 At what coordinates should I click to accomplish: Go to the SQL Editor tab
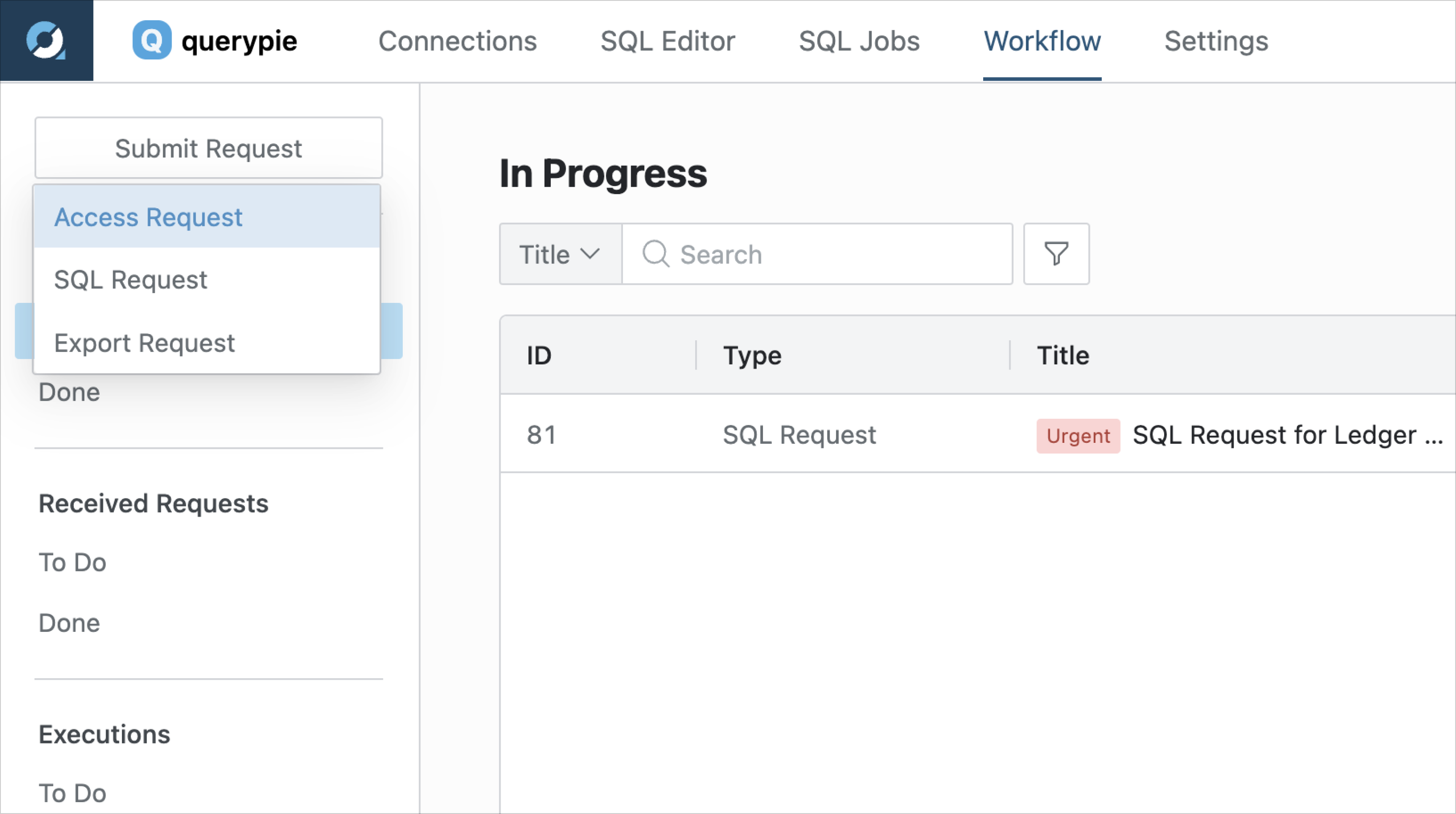click(668, 41)
